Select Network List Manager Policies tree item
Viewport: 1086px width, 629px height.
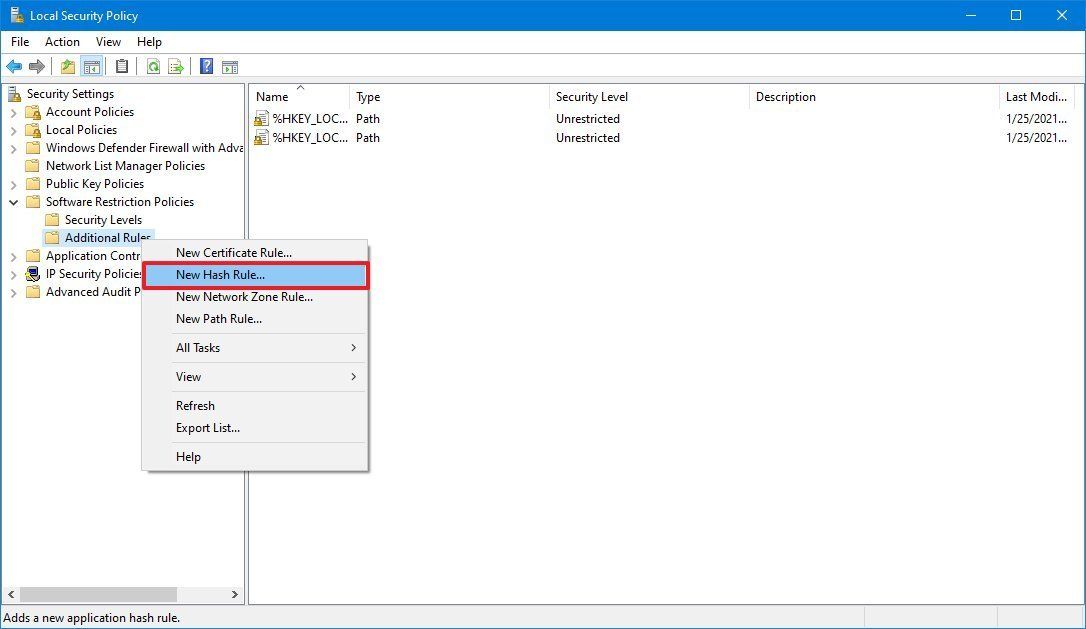pyautogui.click(x=125, y=166)
